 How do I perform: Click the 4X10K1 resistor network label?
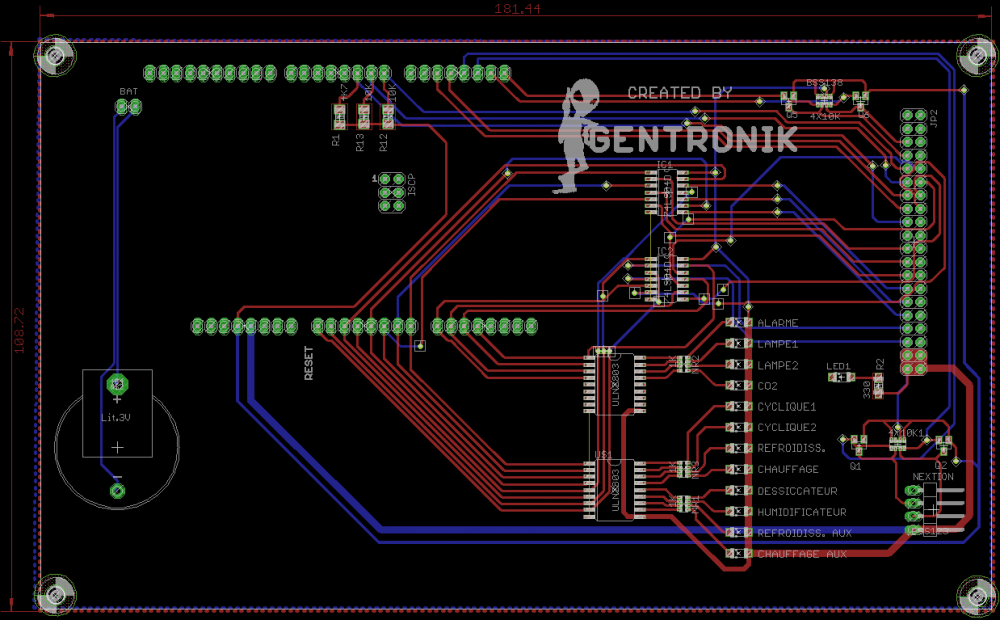tap(906, 433)
